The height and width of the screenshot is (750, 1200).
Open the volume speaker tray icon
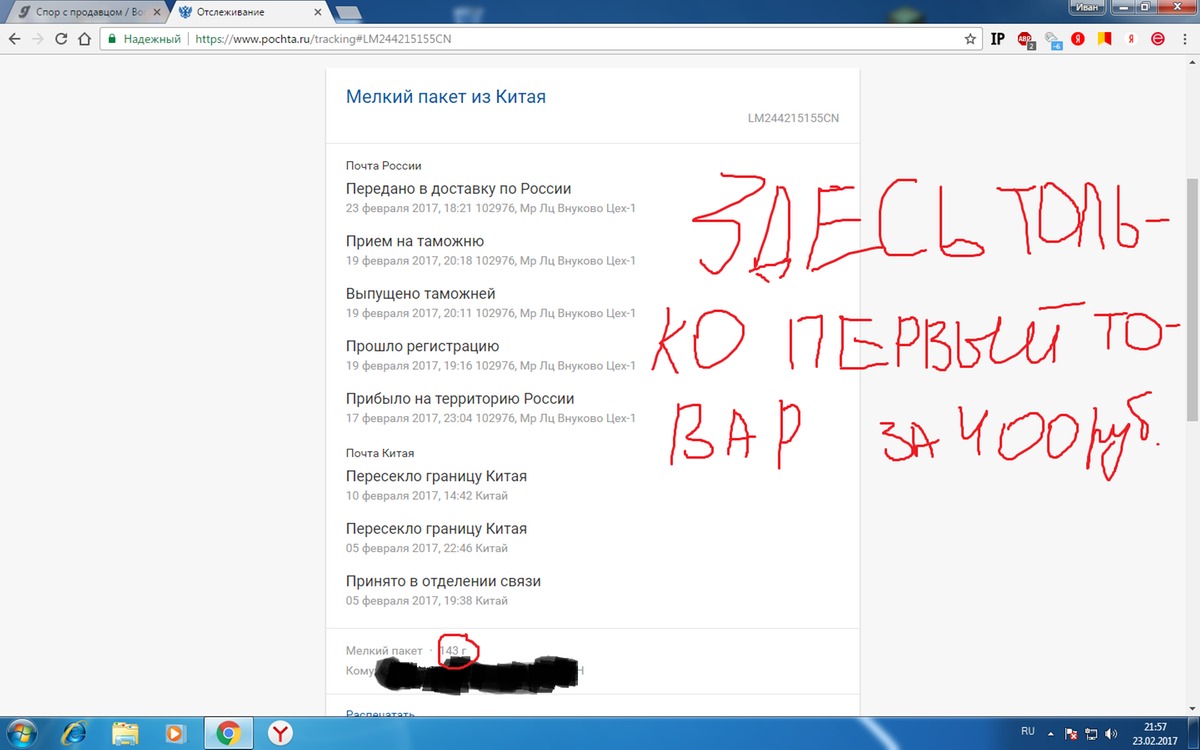pos(1110,733)
